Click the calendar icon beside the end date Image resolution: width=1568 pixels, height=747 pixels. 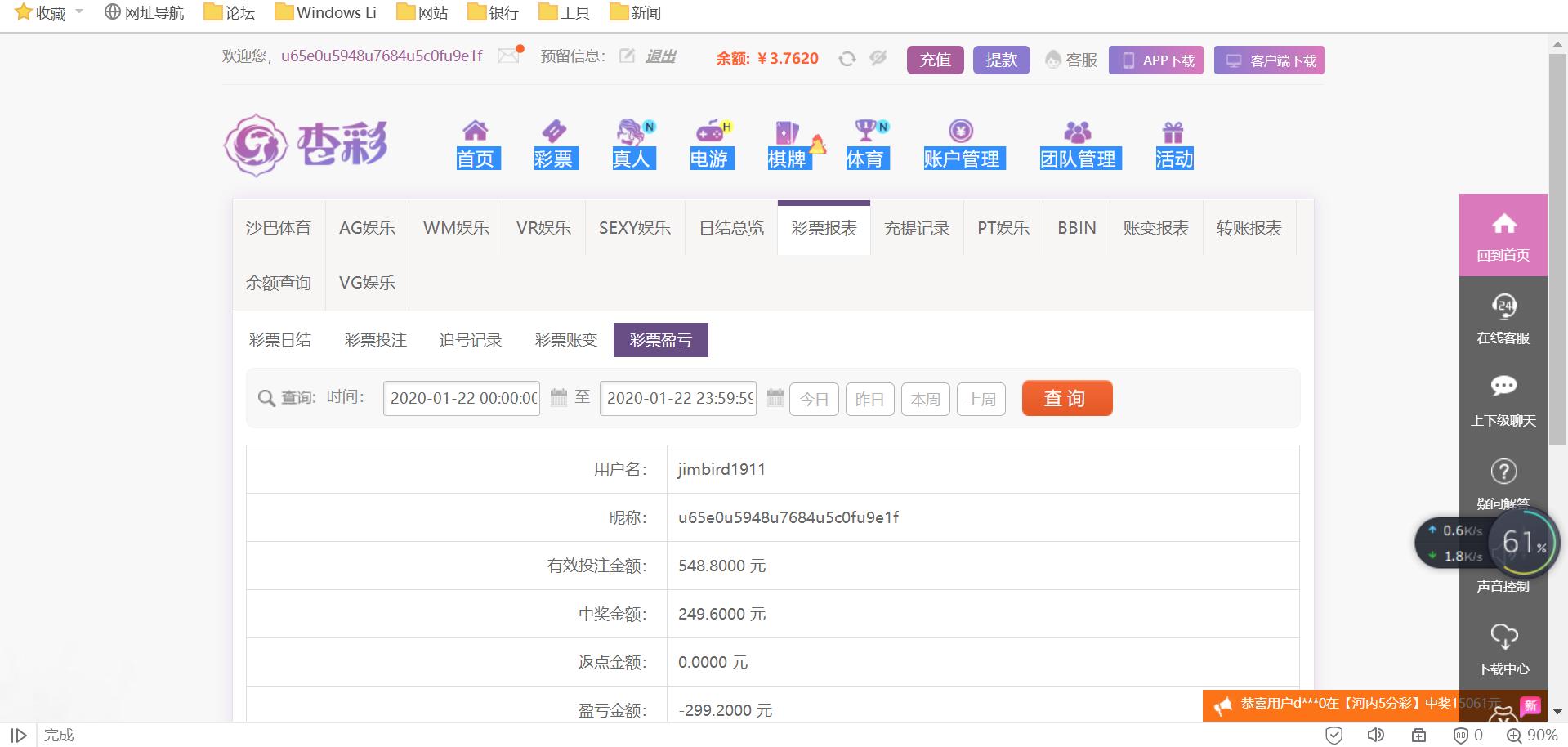coord(775,399)
